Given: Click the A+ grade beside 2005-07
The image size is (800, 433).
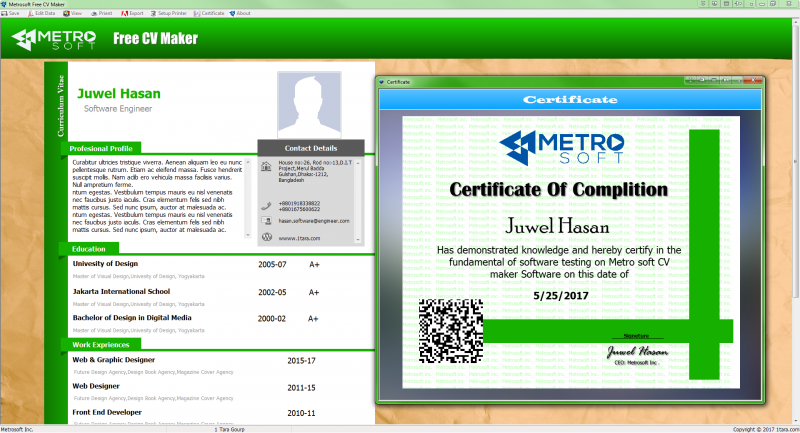Looking at the screenshot, I should point(314,265).
